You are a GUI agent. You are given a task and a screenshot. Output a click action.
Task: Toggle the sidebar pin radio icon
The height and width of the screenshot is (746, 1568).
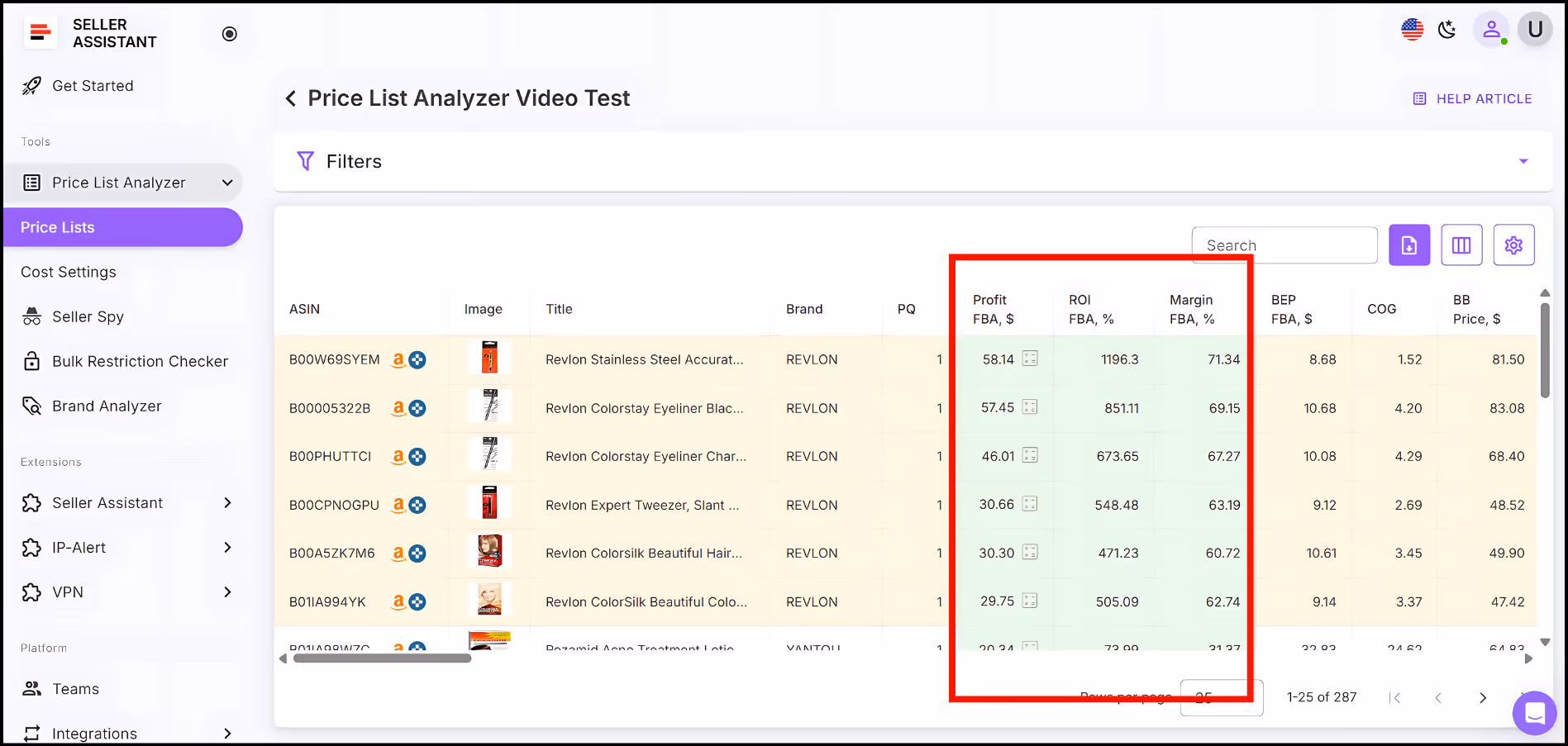pyautogui.click(x=230, y=34)
